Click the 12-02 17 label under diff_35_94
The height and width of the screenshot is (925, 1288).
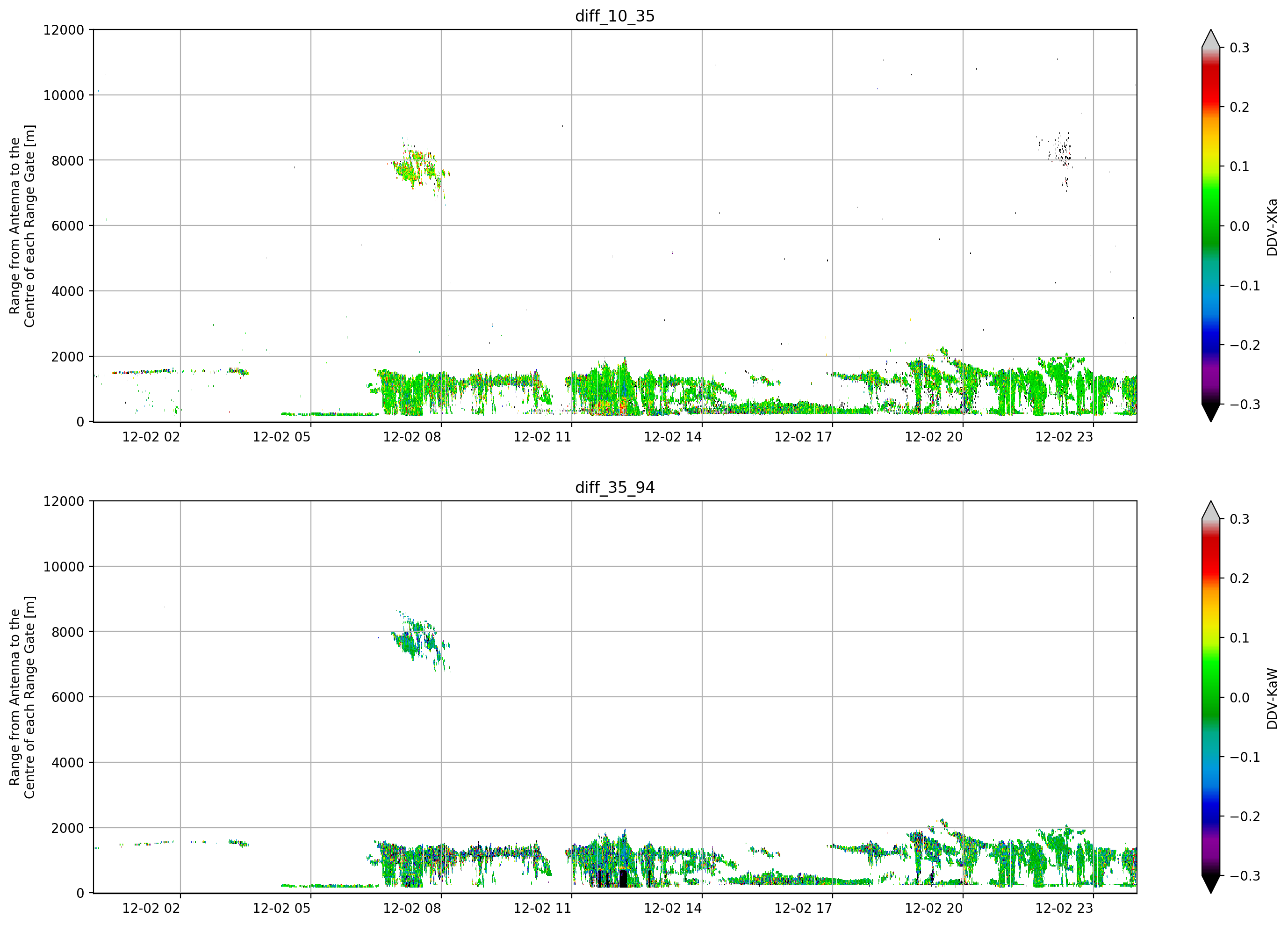click(803, 909)
